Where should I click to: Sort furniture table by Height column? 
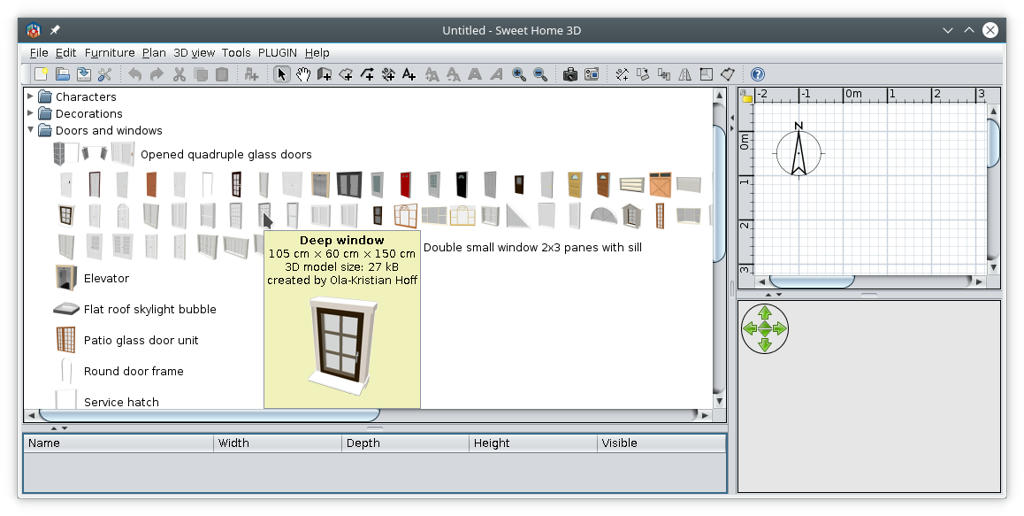click(533, 443)
